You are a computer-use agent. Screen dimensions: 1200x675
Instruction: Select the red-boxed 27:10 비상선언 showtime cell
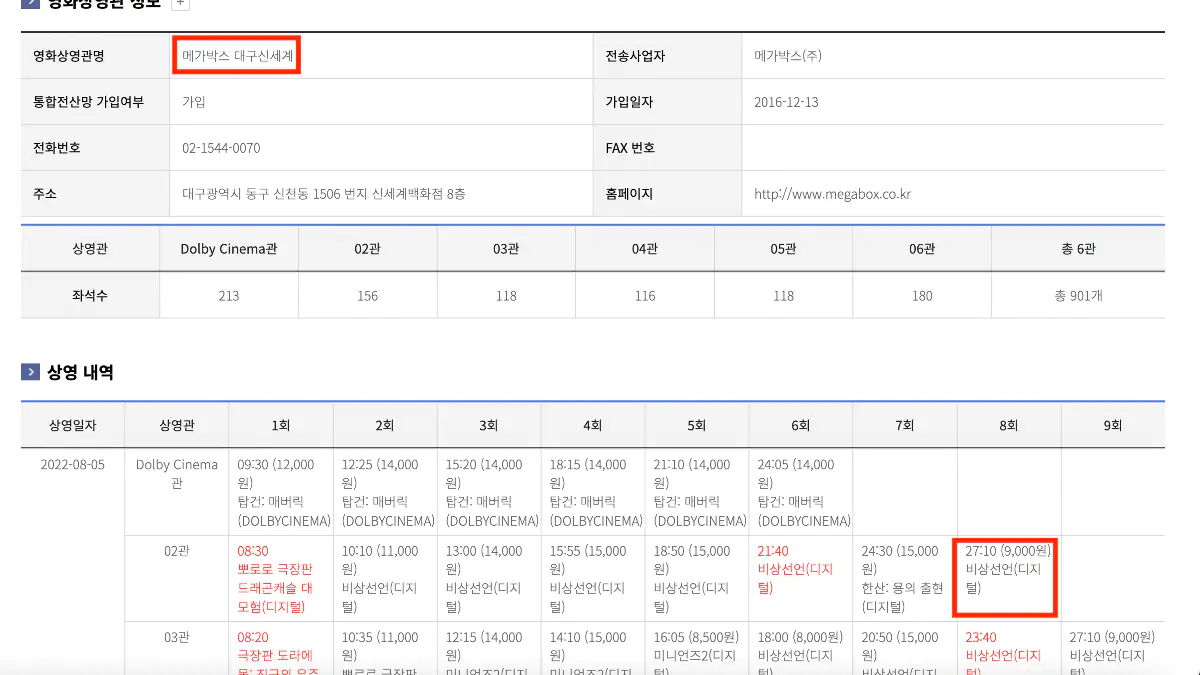click(1004, 577)
